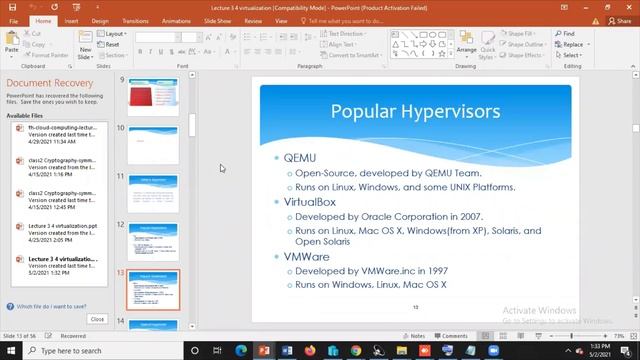Image resolution: width=640 pixels, height=360 pixels.
Task: Select the right arrow shape in gallery
Action: click(423, 44)
